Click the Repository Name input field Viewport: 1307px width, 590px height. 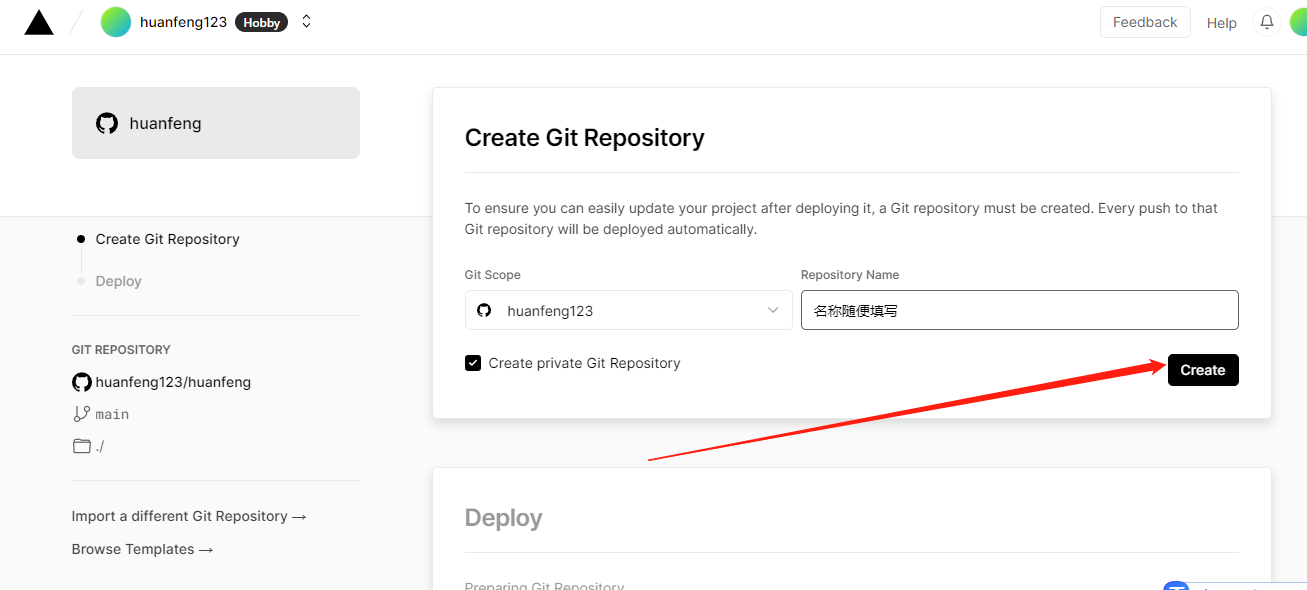tap(1019, 310)
